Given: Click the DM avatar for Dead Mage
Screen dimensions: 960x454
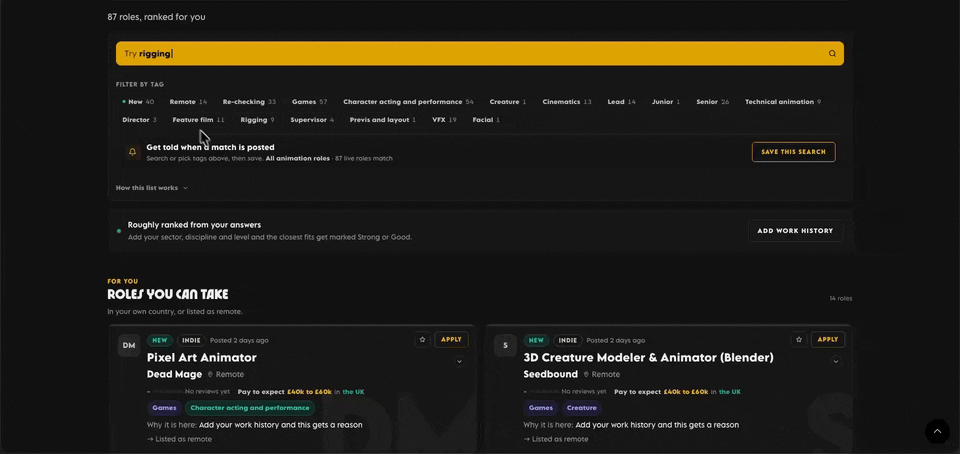Looking at the screenshot, I should tap(129, 346).
